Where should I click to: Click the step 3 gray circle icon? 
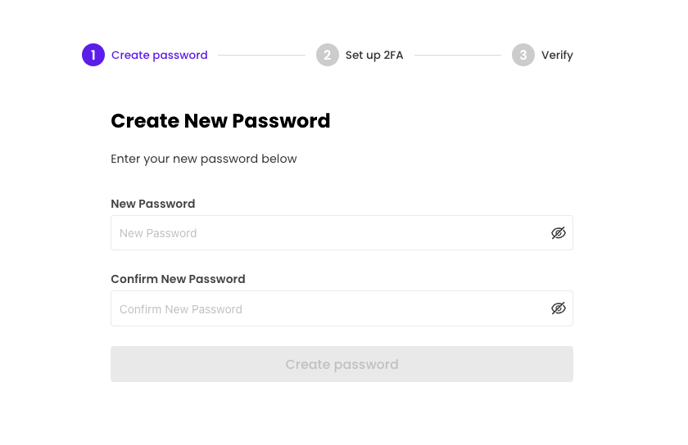[x=523, y=55]
